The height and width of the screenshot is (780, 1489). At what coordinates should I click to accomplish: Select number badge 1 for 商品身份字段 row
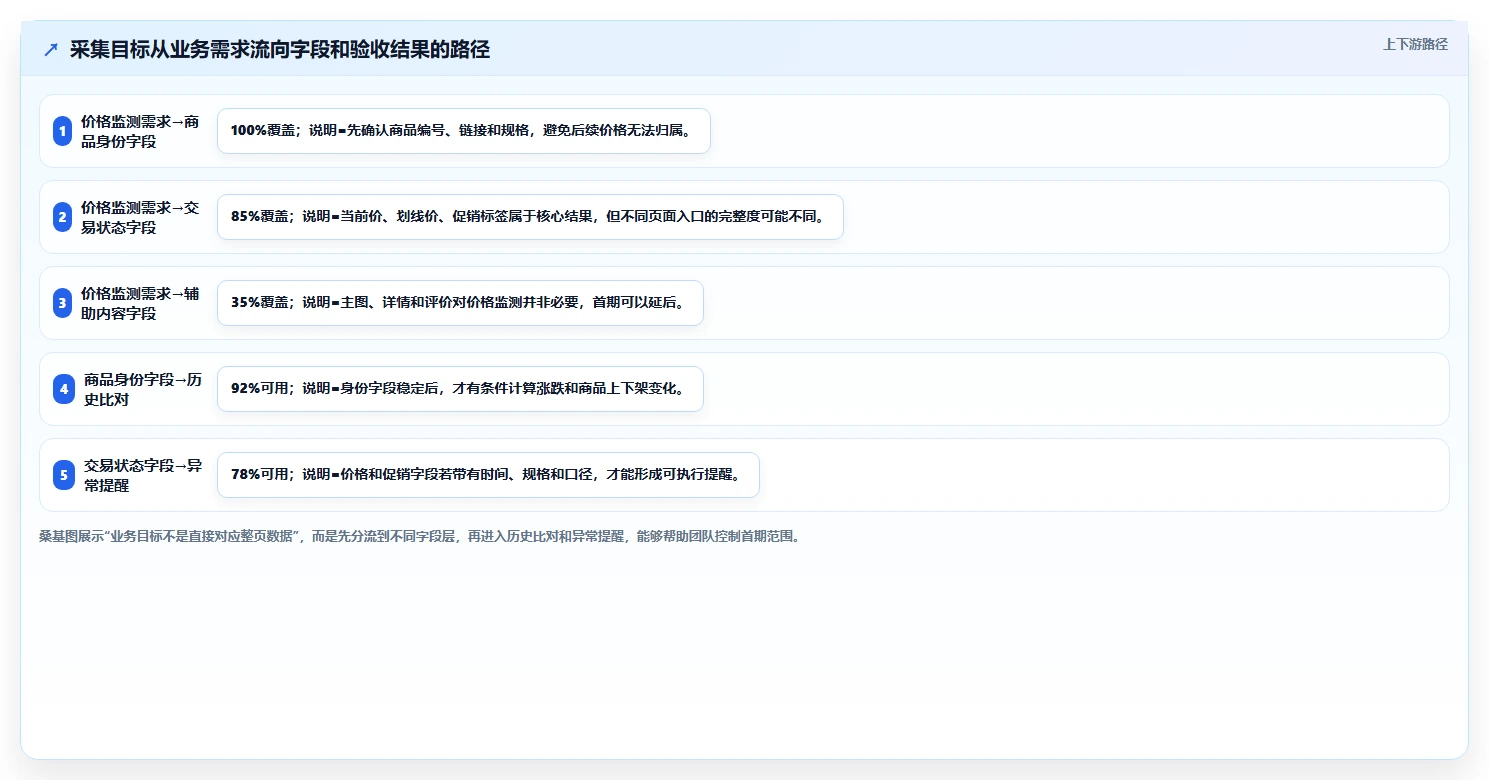click(63, 131)
